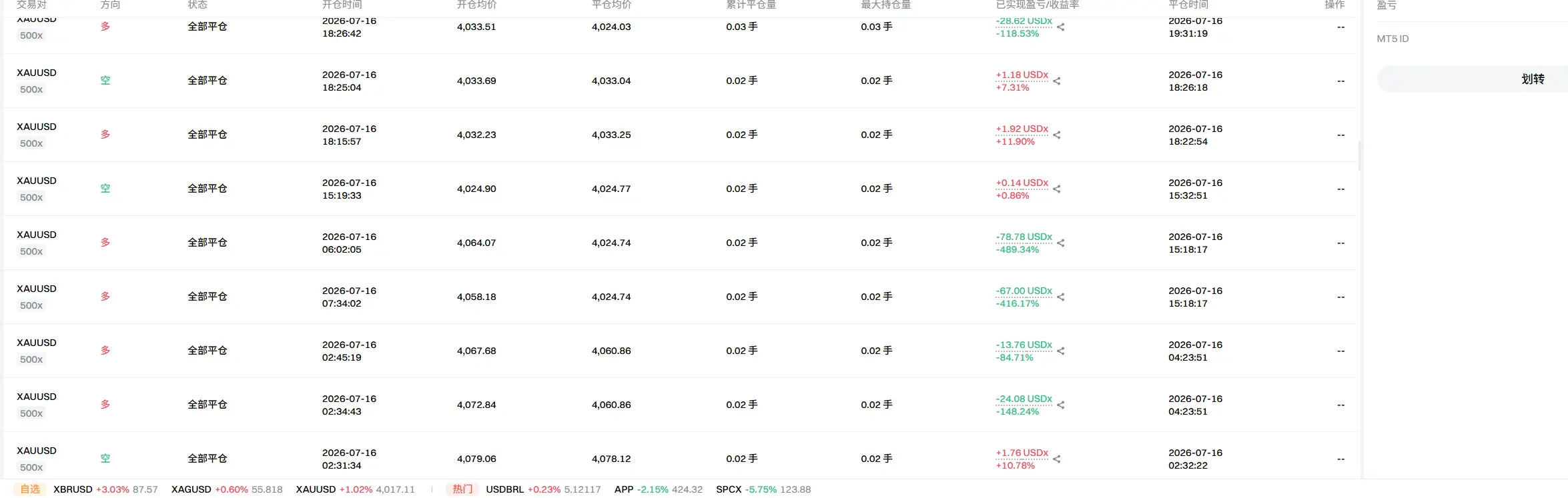The width and height of the screenshot is (1568, 498).
Task: Share the +1.76 USDx trade result
Action: point(1057,459)
